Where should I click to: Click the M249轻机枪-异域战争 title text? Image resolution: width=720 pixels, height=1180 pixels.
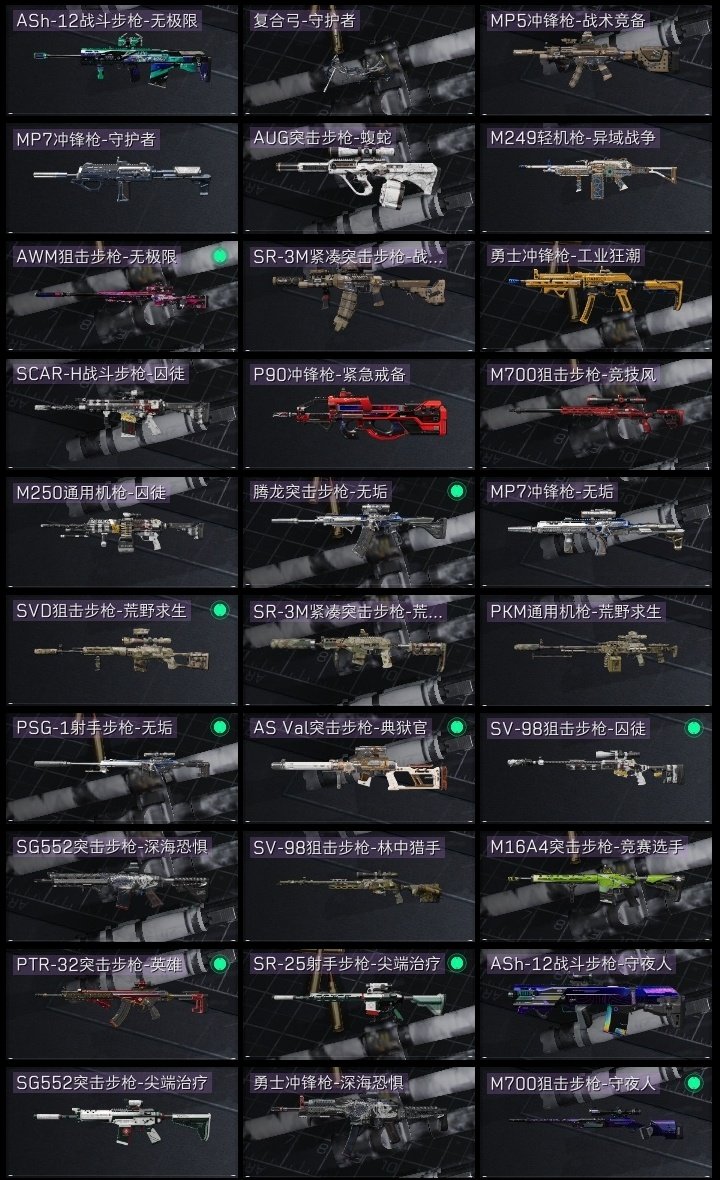click(x=573, y=138)
